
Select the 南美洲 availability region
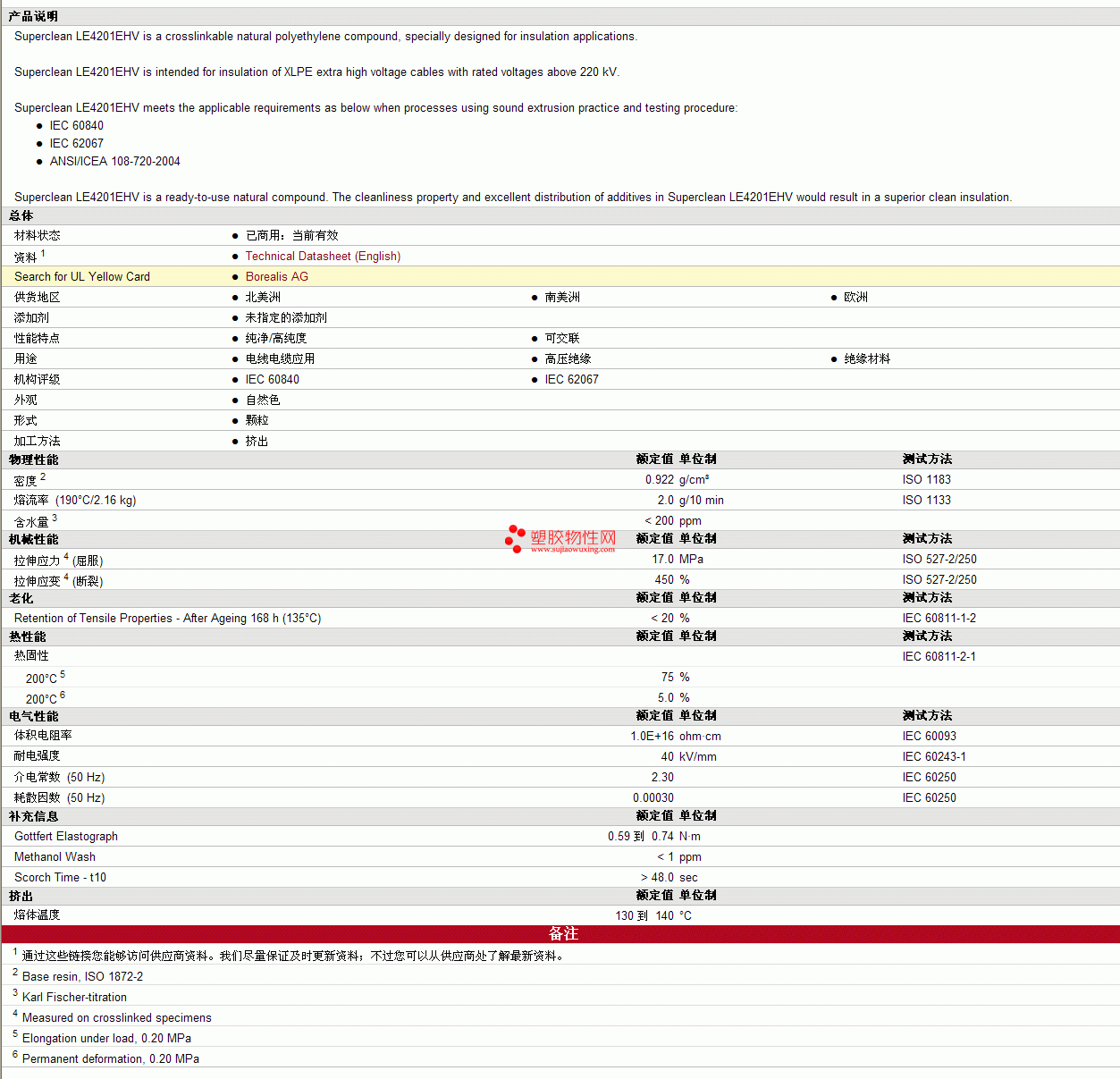(x=562, y=297)
